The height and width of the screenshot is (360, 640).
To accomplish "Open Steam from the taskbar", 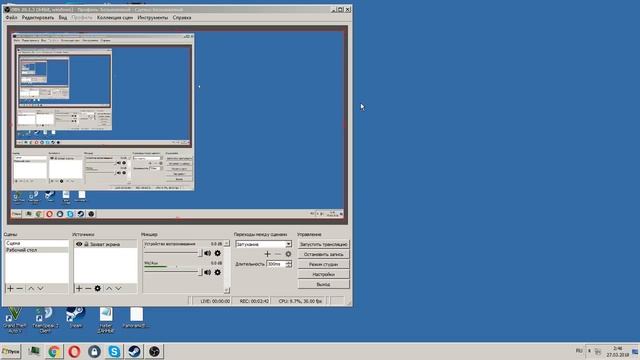I will click(134, 351).
